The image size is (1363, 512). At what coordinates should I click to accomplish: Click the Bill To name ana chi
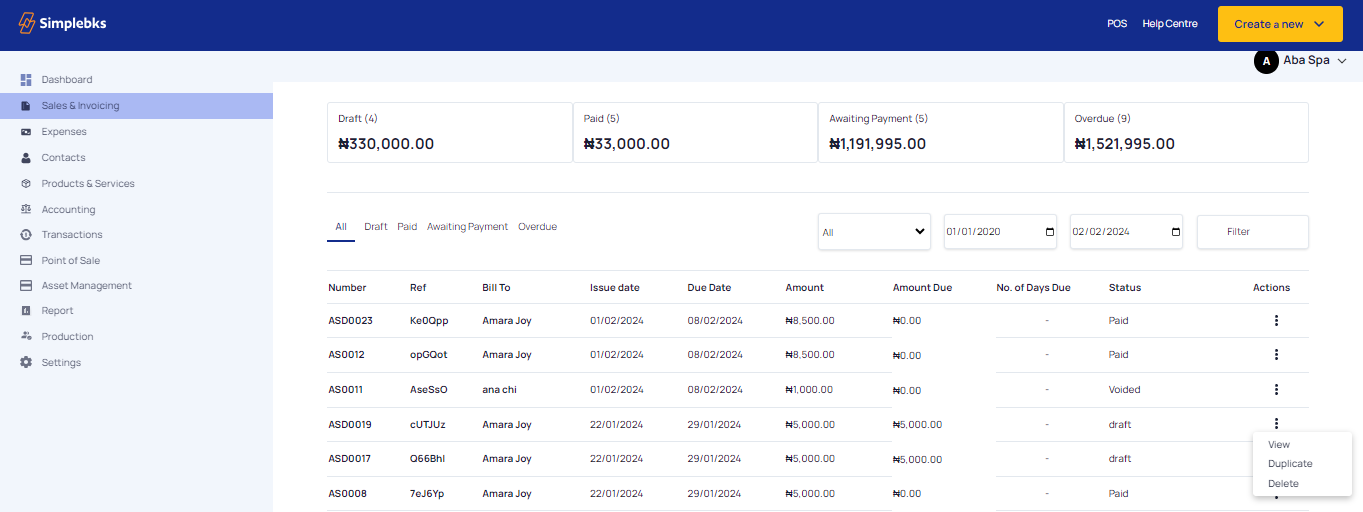[x=502, y=390]
